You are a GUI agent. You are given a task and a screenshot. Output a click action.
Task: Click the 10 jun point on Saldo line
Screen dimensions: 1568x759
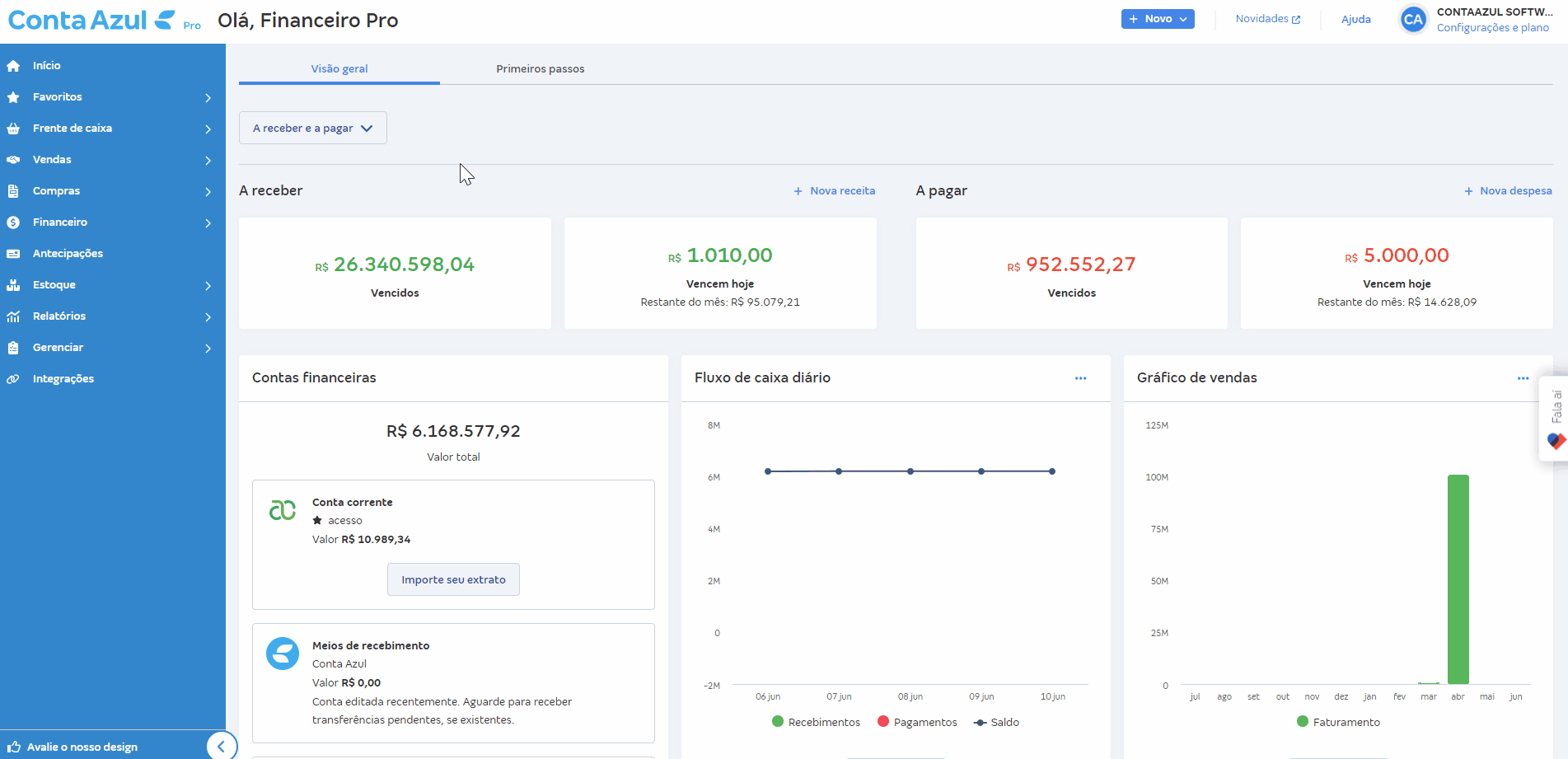point(1052,471)
